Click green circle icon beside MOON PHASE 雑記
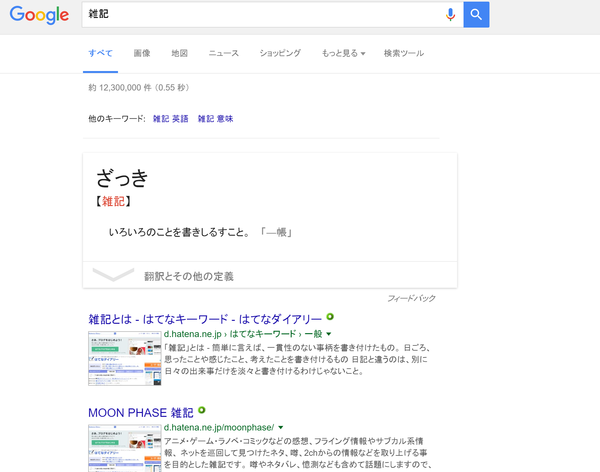 tap(202, 410)
